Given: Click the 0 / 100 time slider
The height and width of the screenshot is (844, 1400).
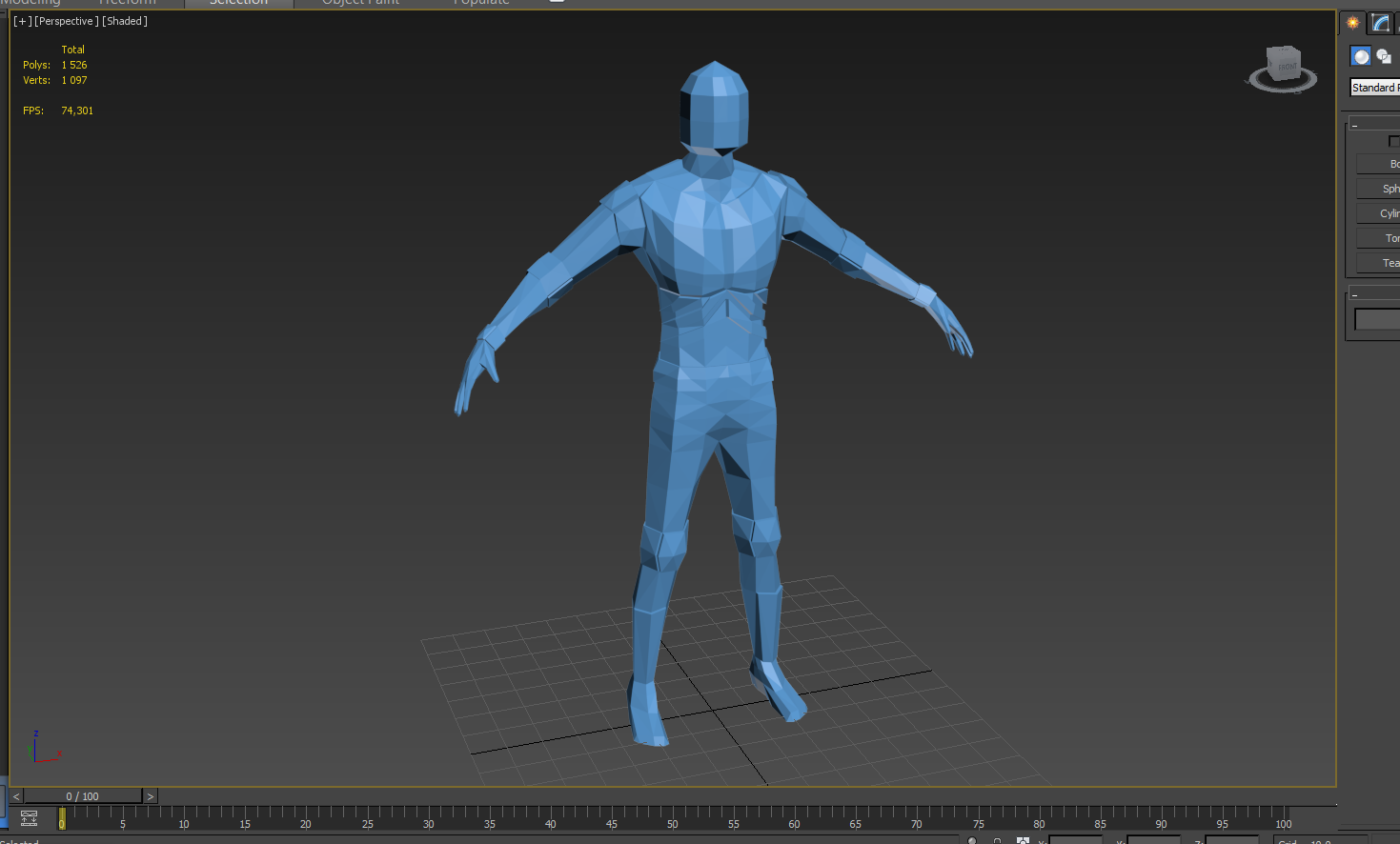Looking at the screenshot, I should pyautogui.click(x=83, y=796).
